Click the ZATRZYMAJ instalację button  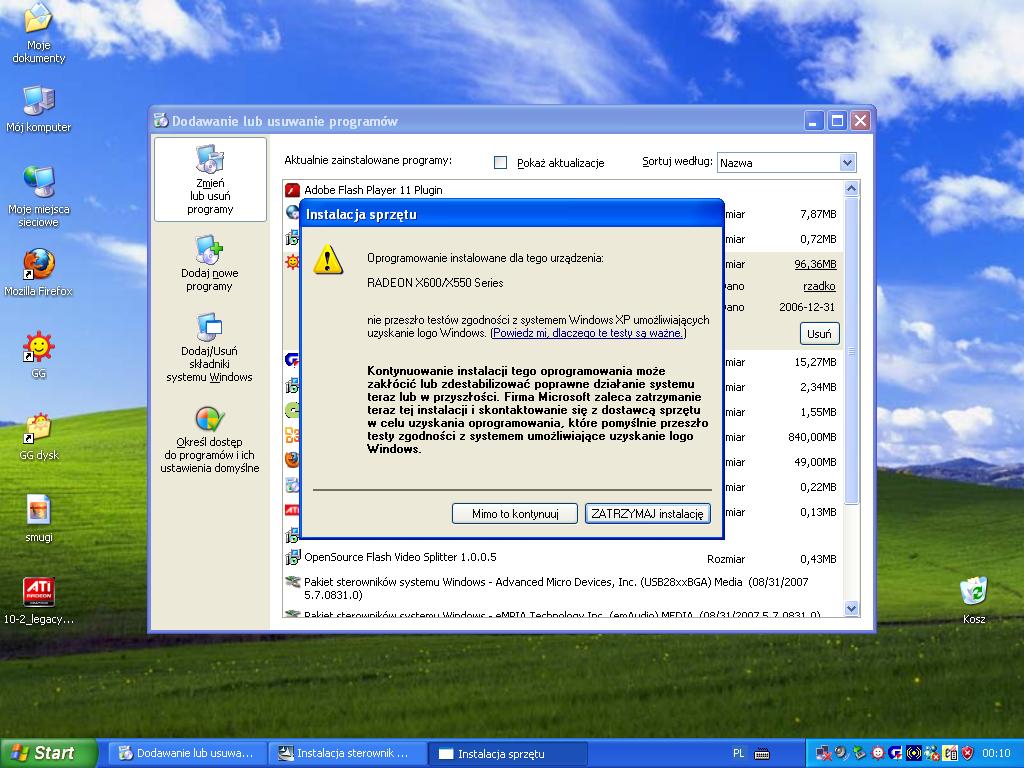[647, 514]
